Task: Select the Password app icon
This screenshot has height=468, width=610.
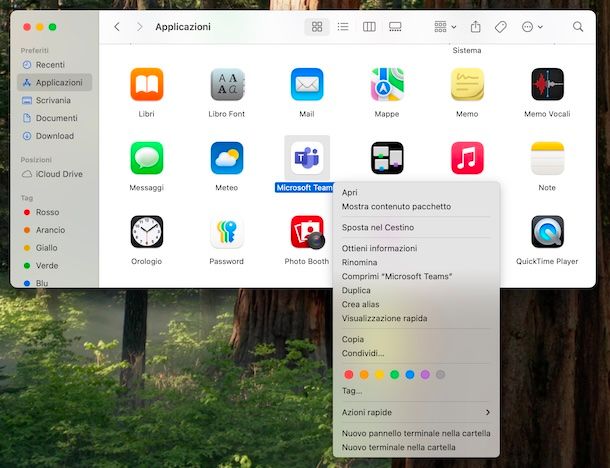Action: [227, 232]
